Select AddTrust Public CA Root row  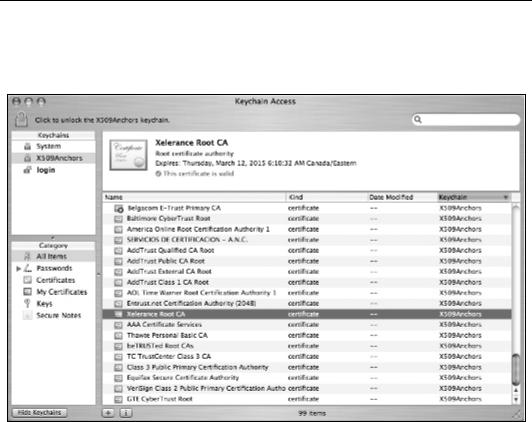307,261
